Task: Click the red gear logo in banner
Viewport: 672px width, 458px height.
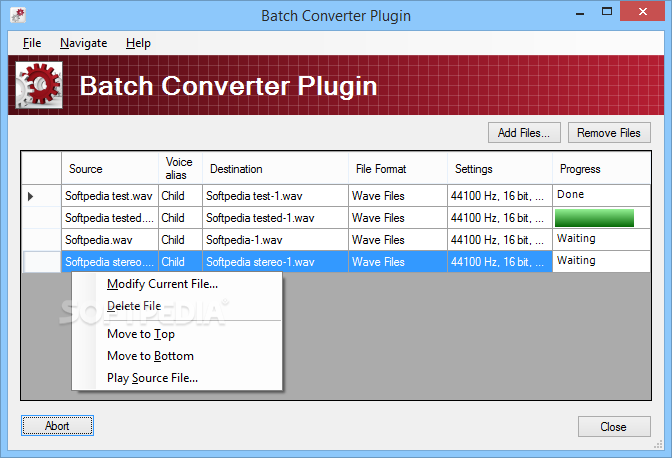Action: [x=39, y=85]
